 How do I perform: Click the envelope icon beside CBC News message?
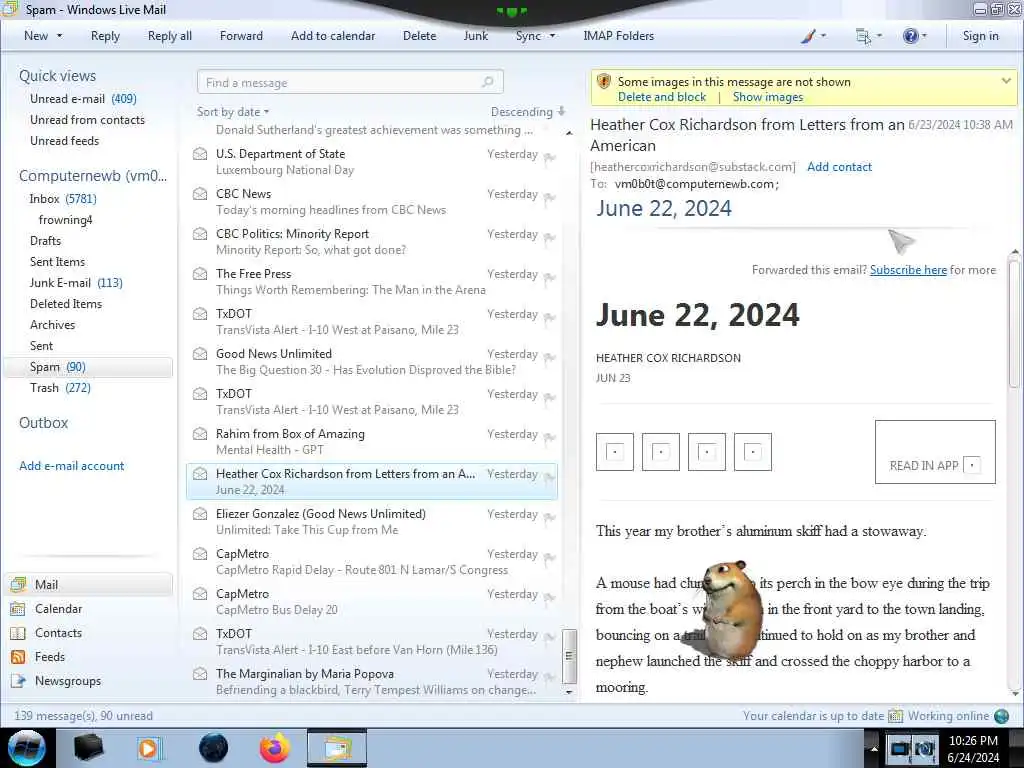(200, 194)
